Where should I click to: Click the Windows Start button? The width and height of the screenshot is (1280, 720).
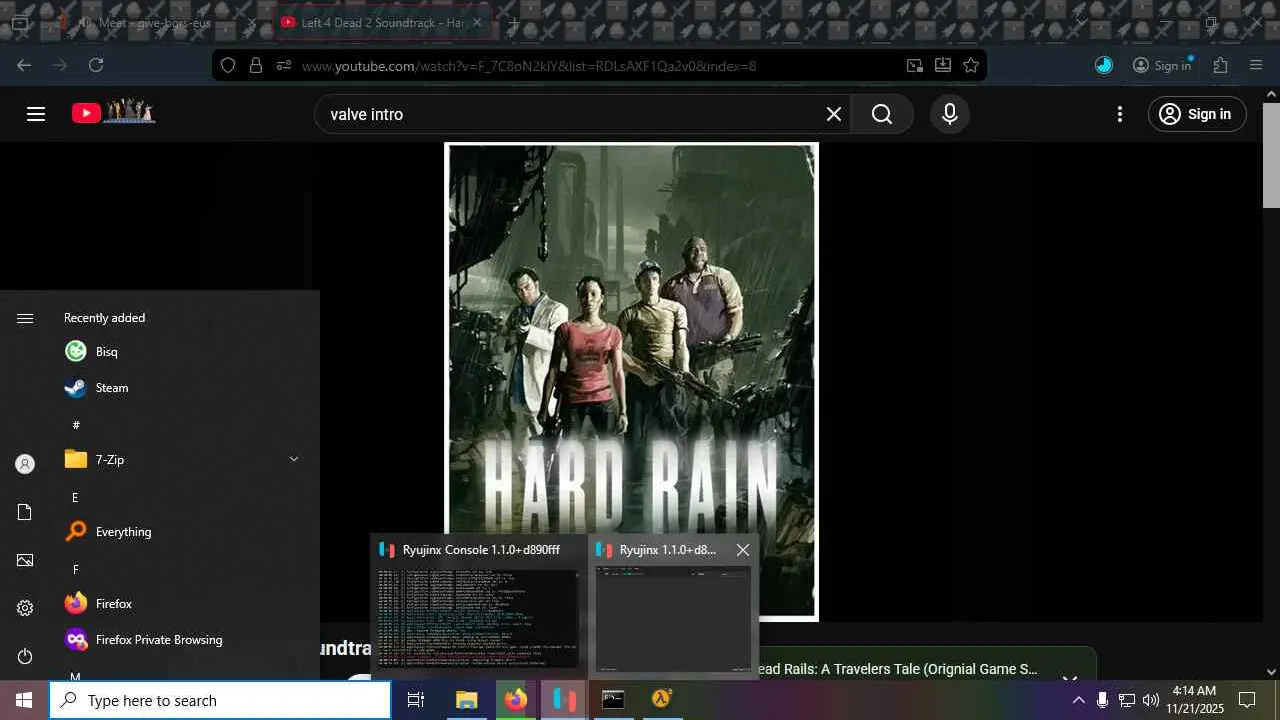24,700
